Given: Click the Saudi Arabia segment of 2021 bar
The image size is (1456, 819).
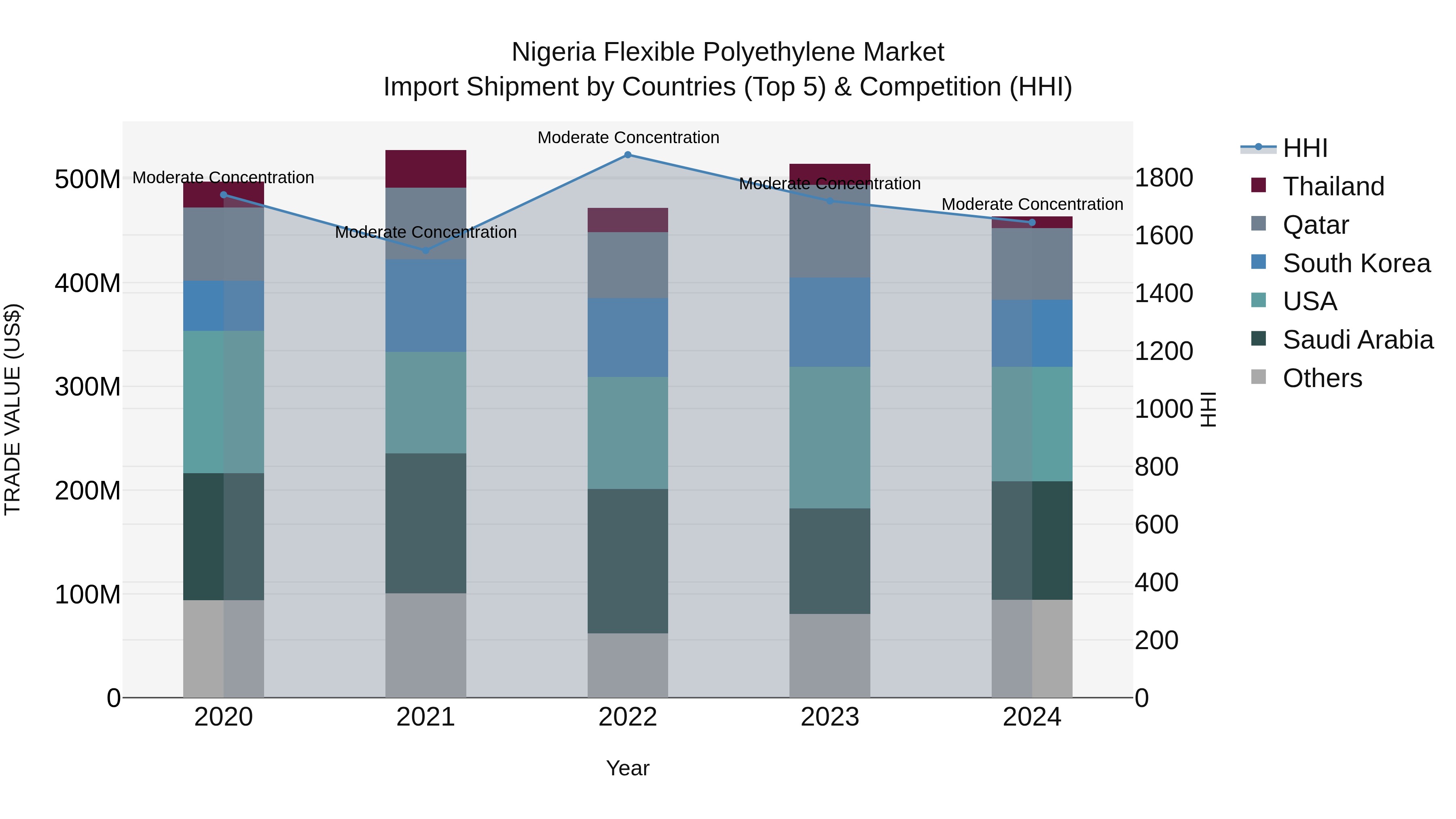Looking at the screenshot, I should pyautogui.click(x=425, y=523).
